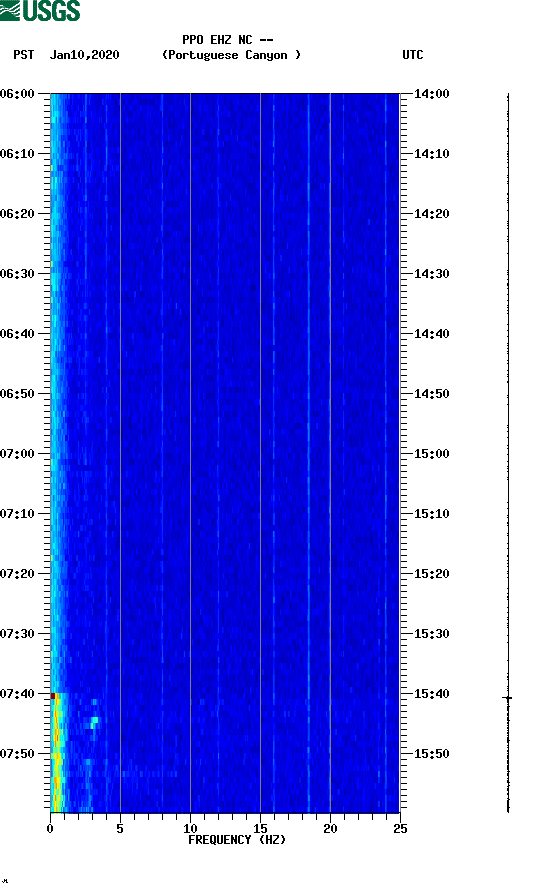
Task: Click the 07:10 PST time label
Action: (18, 514)
